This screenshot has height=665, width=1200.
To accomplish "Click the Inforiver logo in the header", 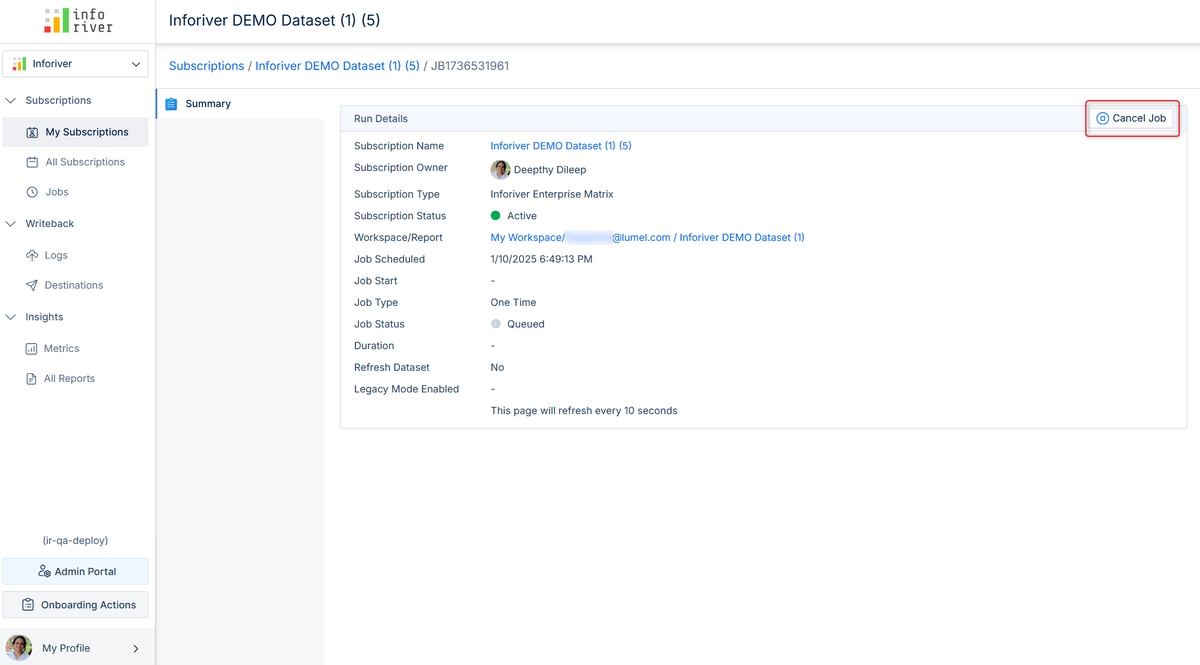I will click(x=78, y=21).
